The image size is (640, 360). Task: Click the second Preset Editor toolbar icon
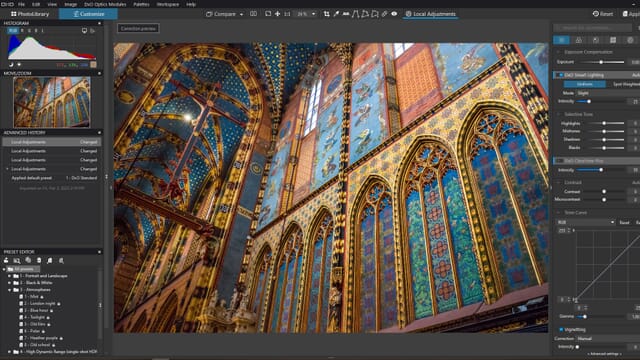click(x=17, y=260)
